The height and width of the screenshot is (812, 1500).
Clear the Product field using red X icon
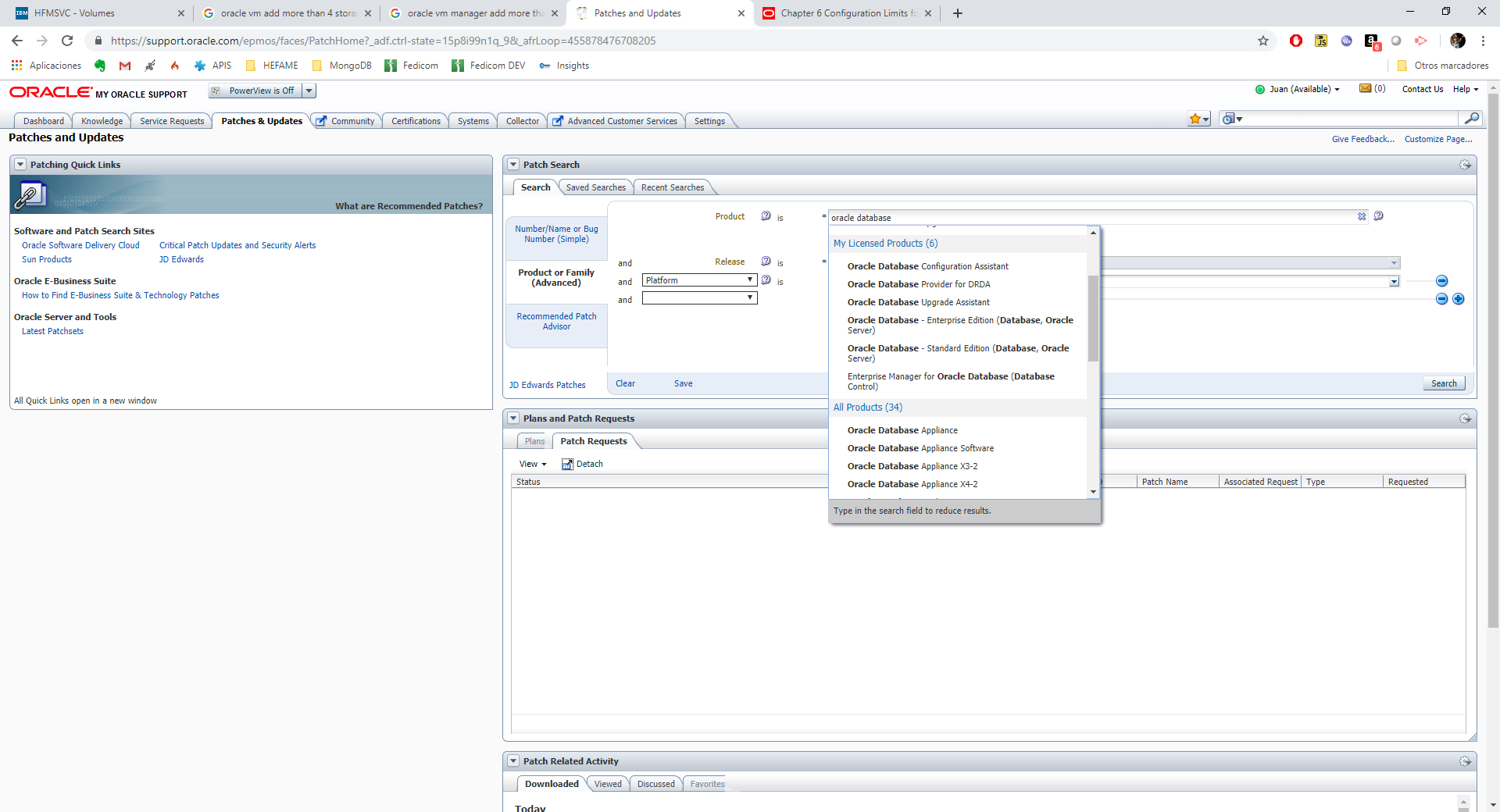[x=1362, y=217]
